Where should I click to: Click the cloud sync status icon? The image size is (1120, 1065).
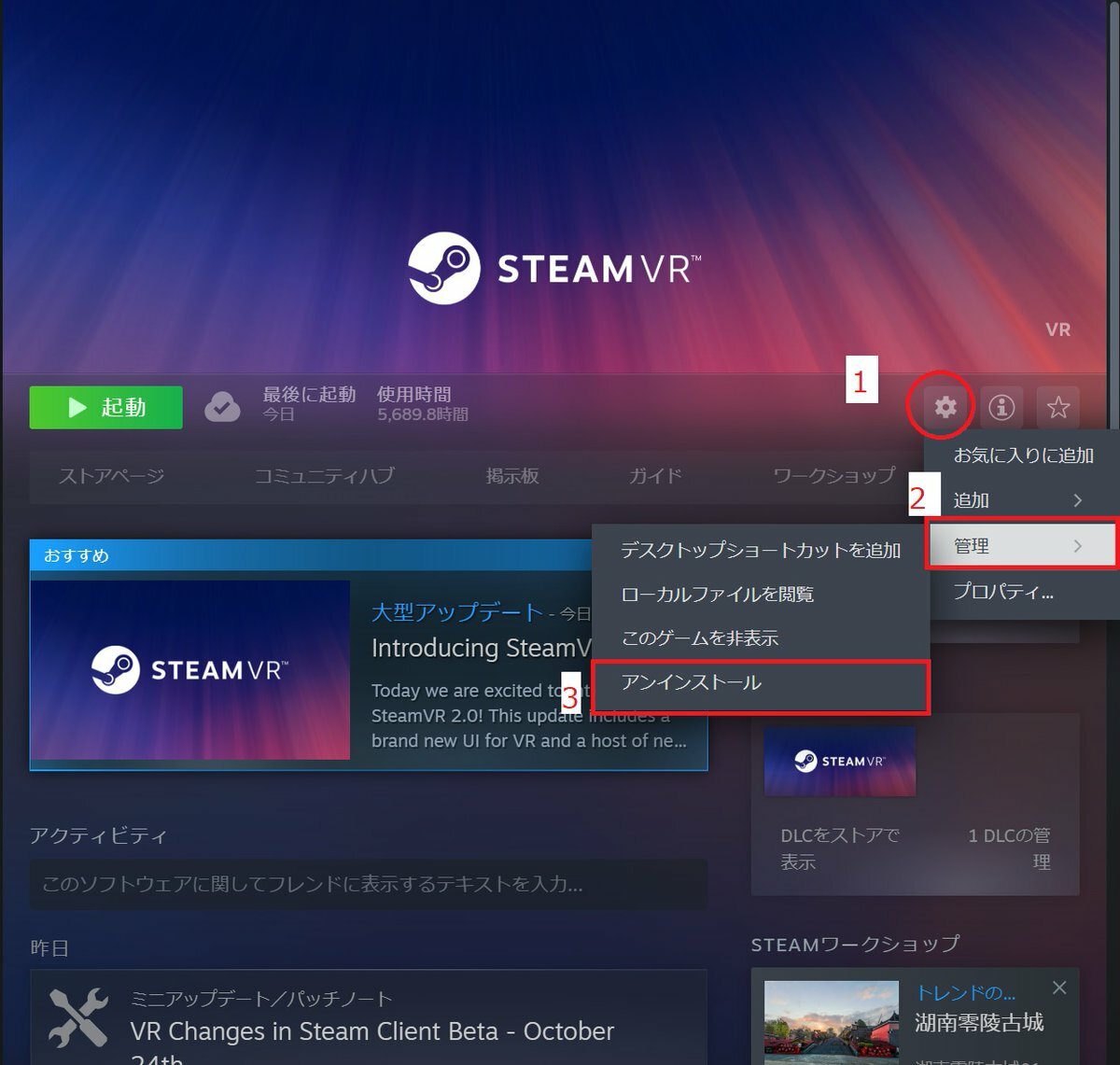click(222, 407)
